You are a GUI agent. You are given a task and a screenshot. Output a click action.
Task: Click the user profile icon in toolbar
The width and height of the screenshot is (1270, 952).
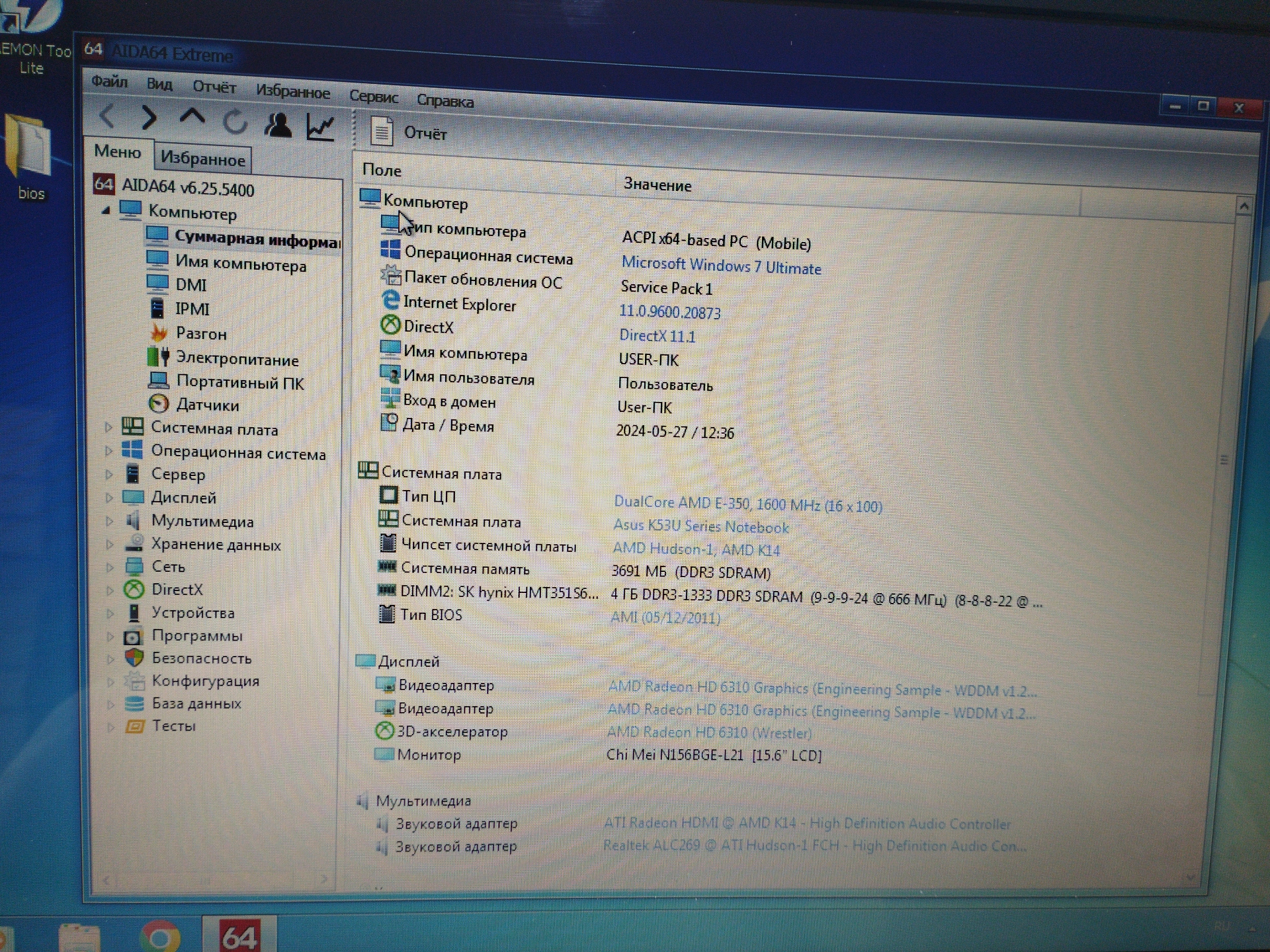[x=278, y=124]
